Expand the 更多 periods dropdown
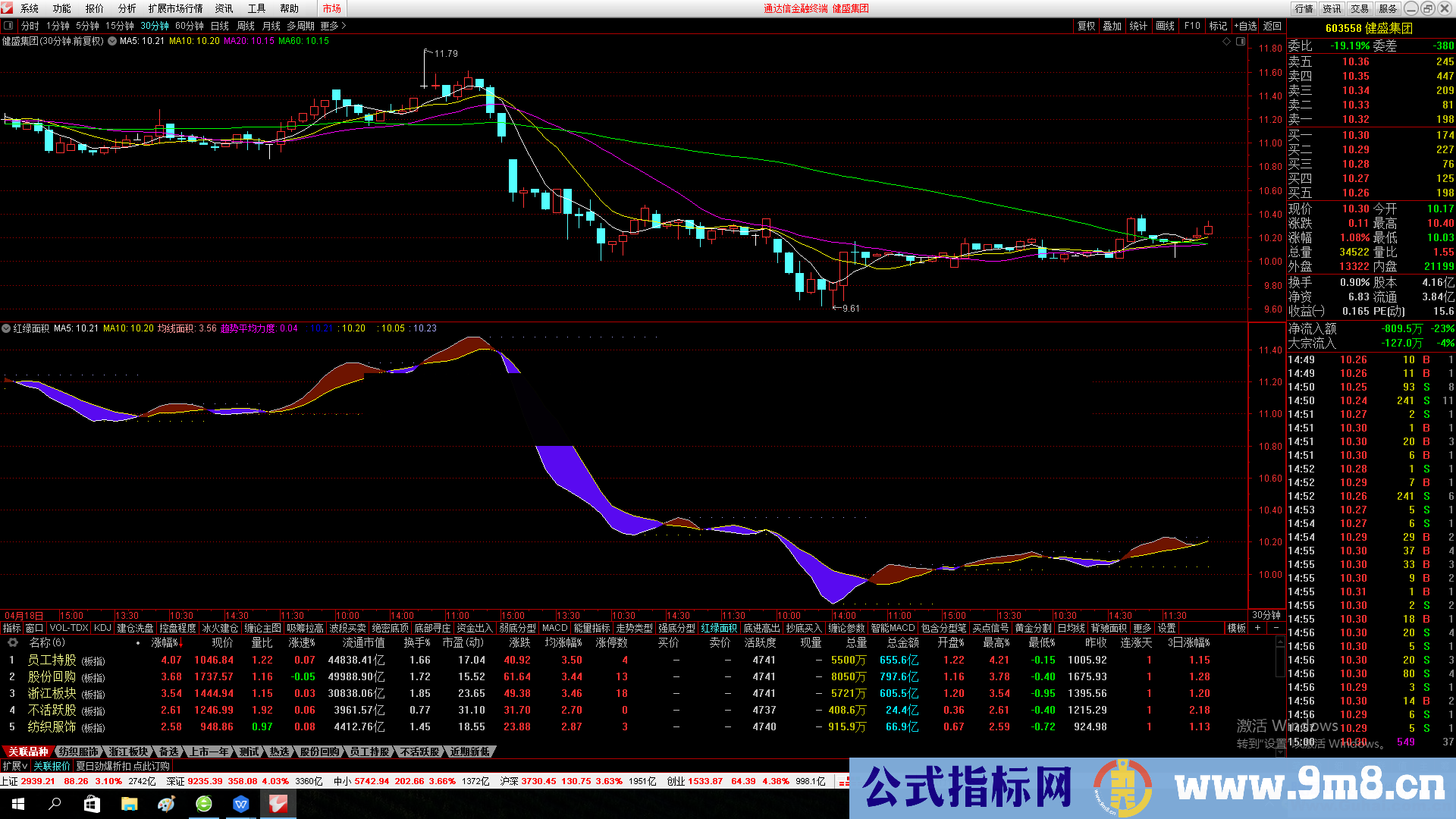 click(332, 26)
